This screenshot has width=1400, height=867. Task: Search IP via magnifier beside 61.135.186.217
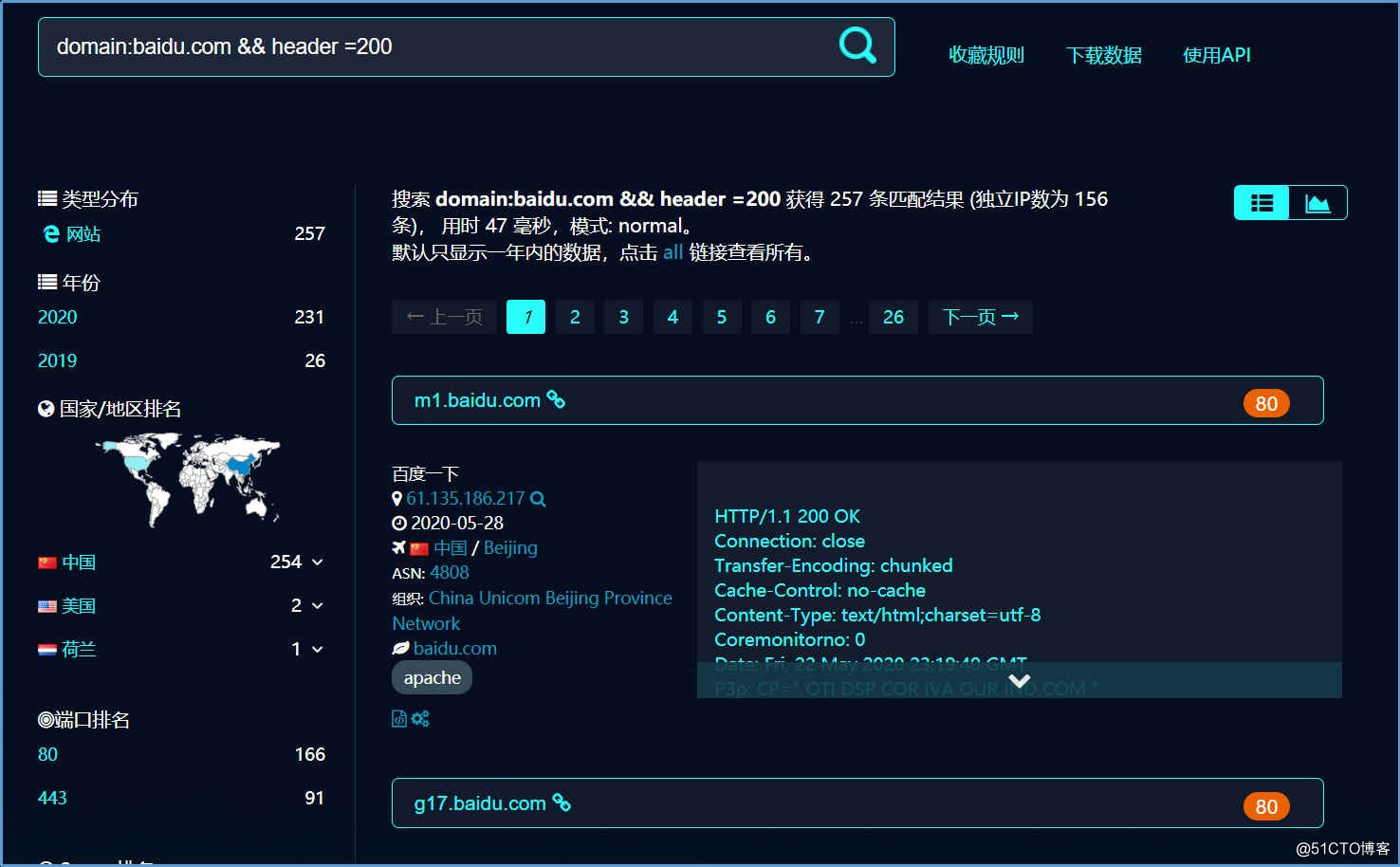pos(538,498)
